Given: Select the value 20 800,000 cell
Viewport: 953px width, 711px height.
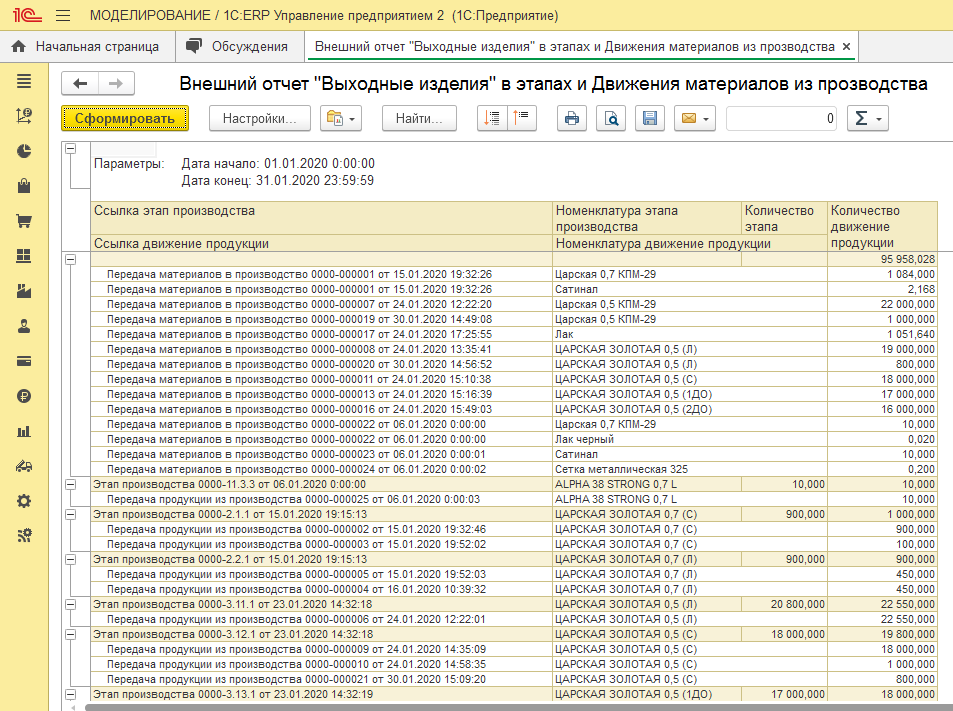Looking at the screenshot, I should coord(784,604).
